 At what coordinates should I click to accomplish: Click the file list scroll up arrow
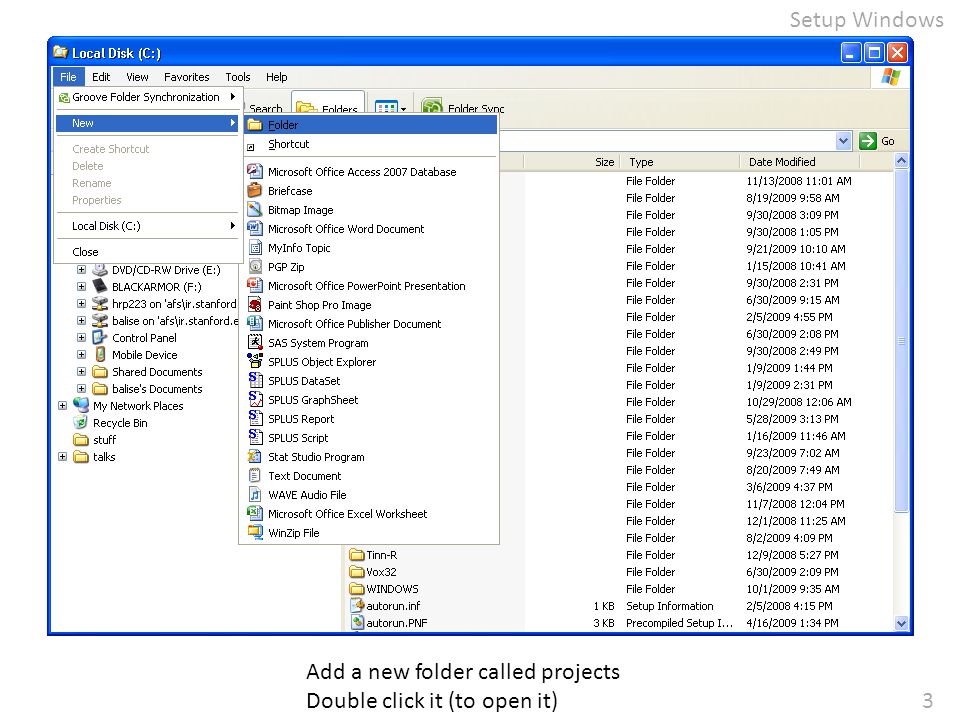[901, 161]
